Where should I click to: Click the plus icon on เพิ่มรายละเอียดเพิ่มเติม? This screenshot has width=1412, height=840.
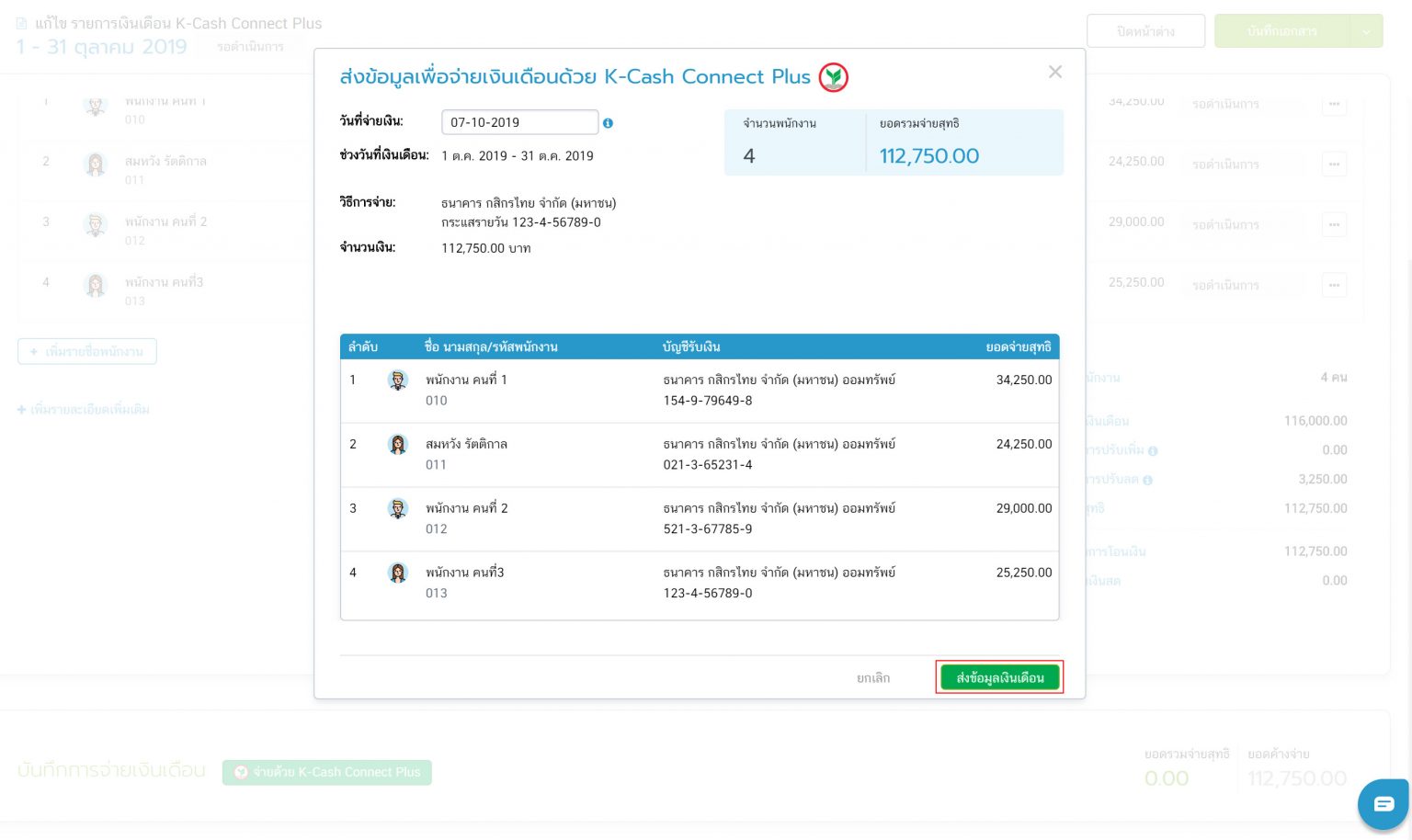(22, 409)
